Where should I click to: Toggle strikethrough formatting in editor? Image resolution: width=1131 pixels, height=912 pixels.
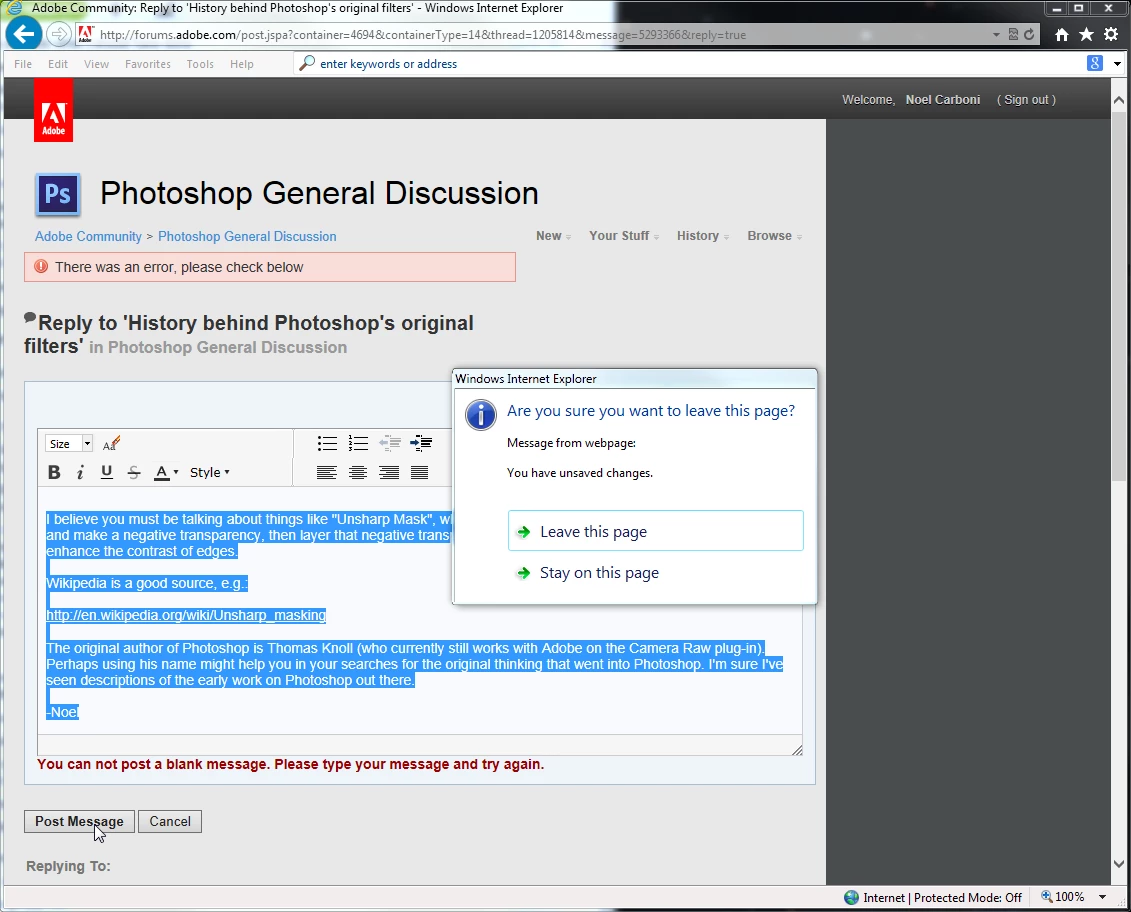[x=133, y=473]
